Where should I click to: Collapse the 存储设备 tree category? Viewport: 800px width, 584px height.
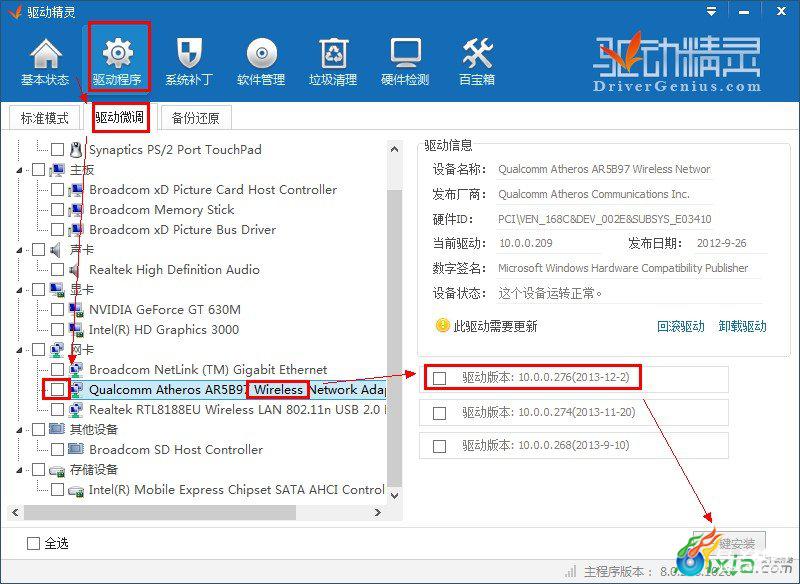19,470
